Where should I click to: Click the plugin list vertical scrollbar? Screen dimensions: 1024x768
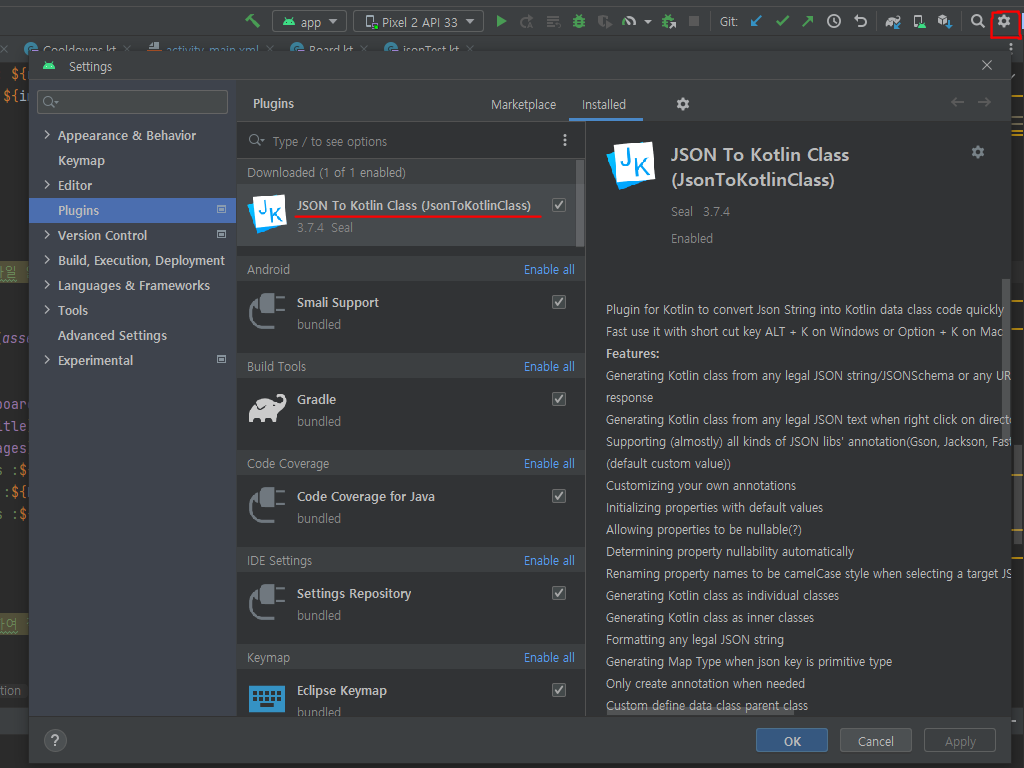580,203
